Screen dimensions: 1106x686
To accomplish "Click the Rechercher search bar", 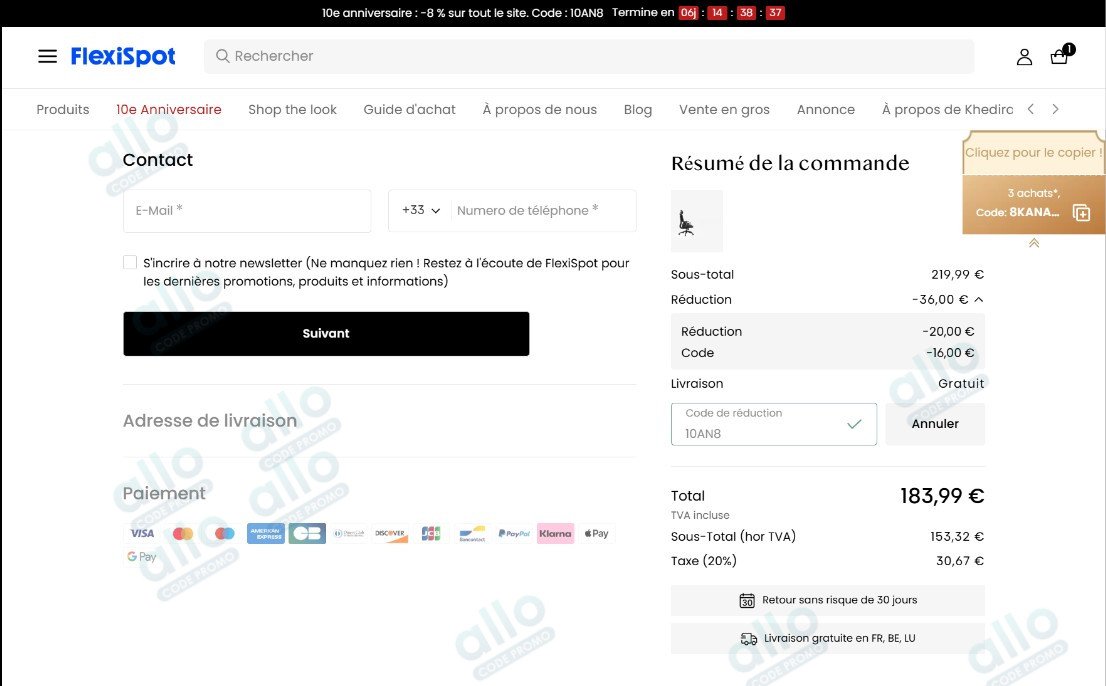I will pos(589,56).
